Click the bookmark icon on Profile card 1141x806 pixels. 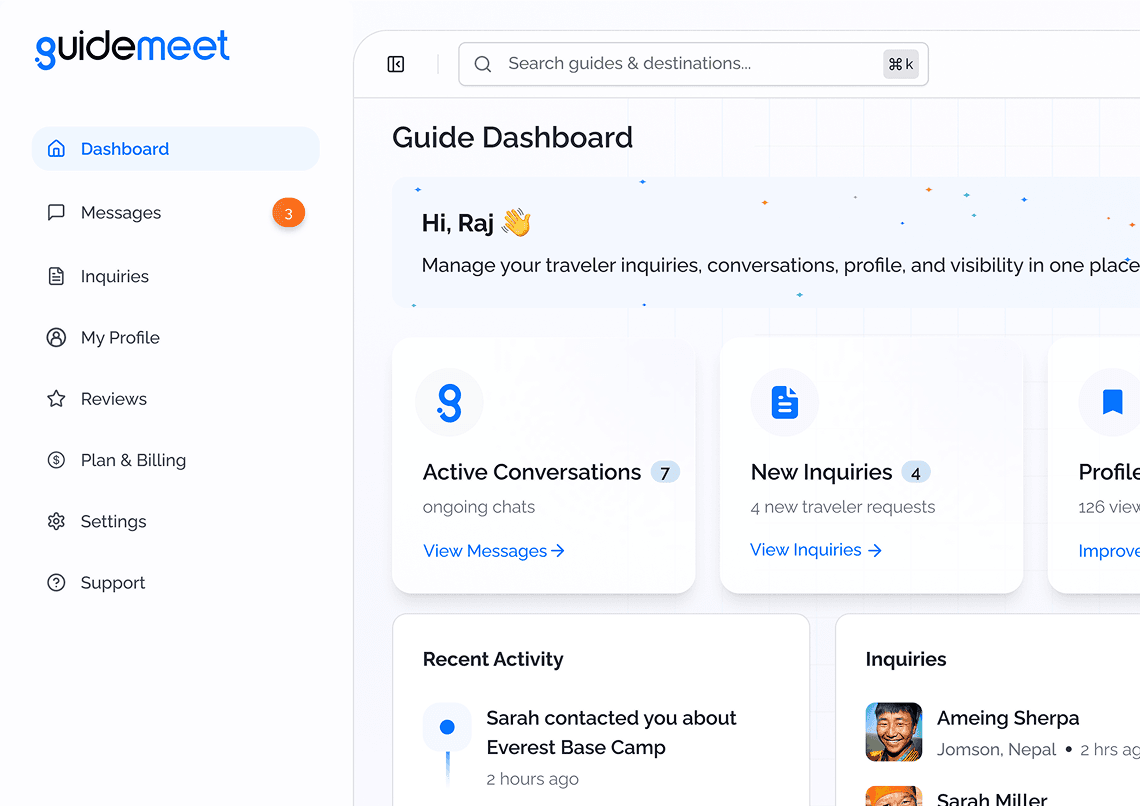[x=1112, y=402]
